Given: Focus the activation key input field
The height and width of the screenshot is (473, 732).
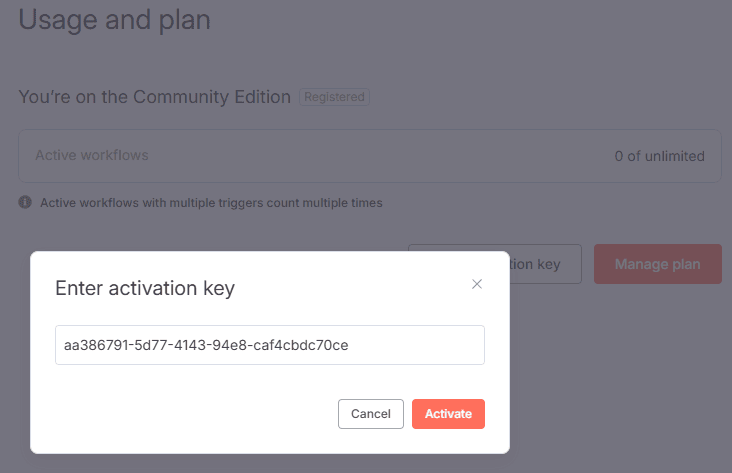Looking at the screenshot, I should click(270, 345).
